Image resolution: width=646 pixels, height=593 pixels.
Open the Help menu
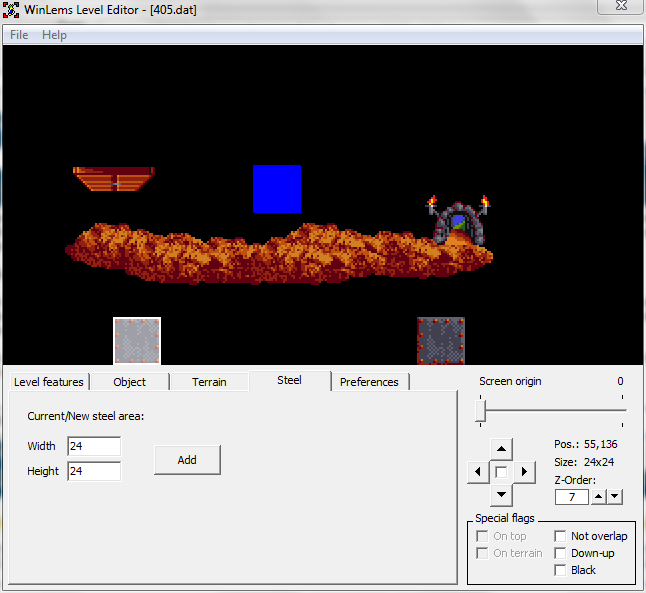pos(54,35)
